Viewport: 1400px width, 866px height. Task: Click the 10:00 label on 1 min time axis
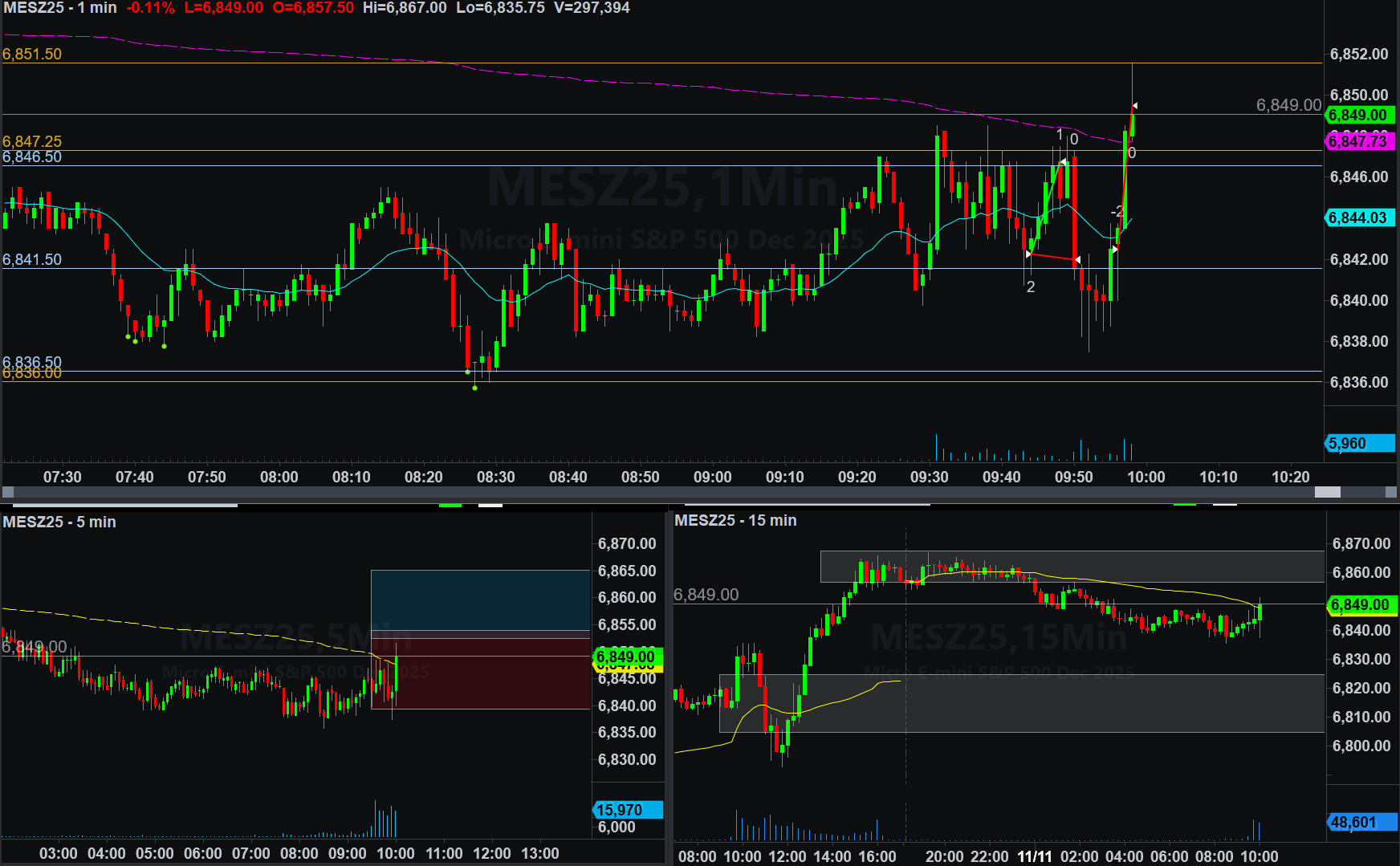(1146, 477)
